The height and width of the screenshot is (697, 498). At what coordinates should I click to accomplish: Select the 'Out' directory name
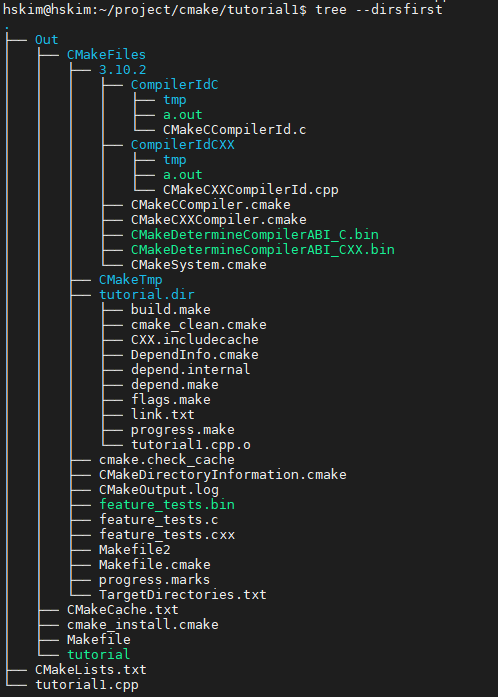(47, 40)
